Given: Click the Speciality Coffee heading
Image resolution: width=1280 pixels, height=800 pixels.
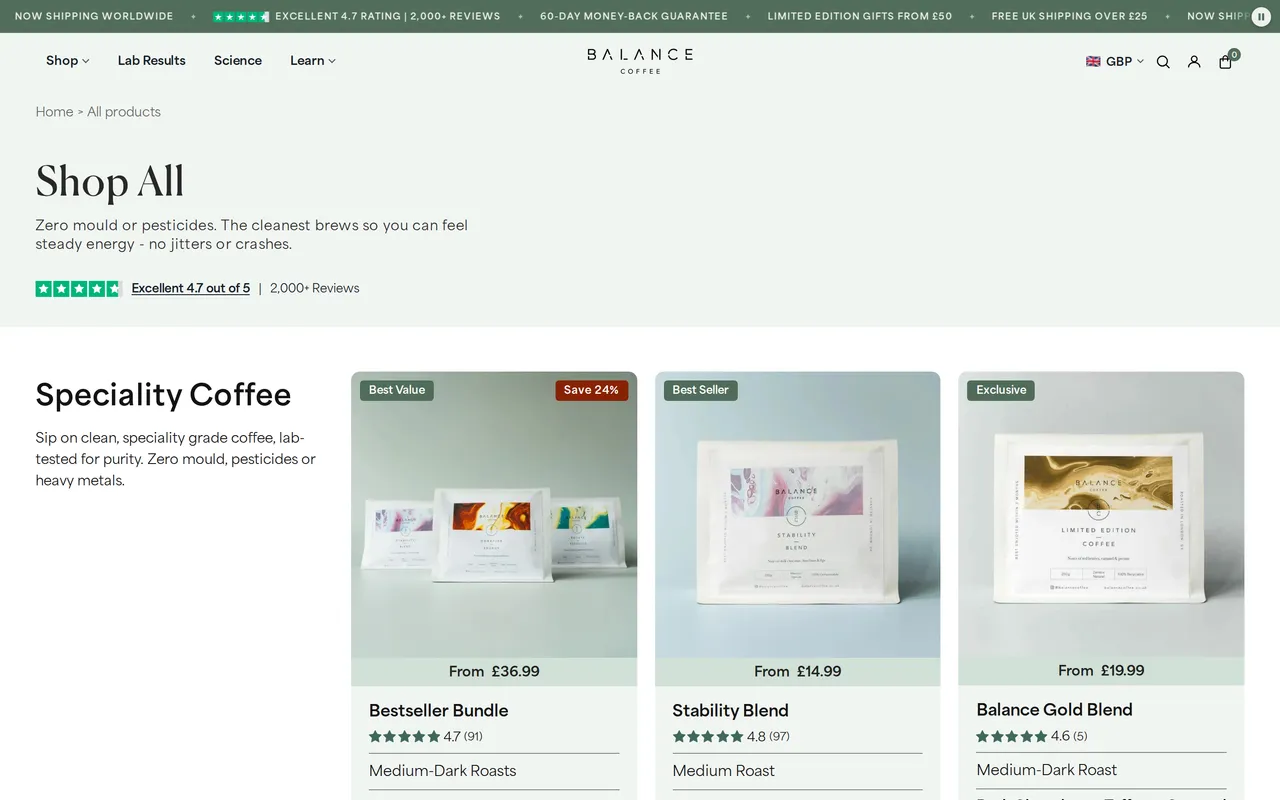Looking at the screenshot, I should pyautogui.click(x=164, y=395).
